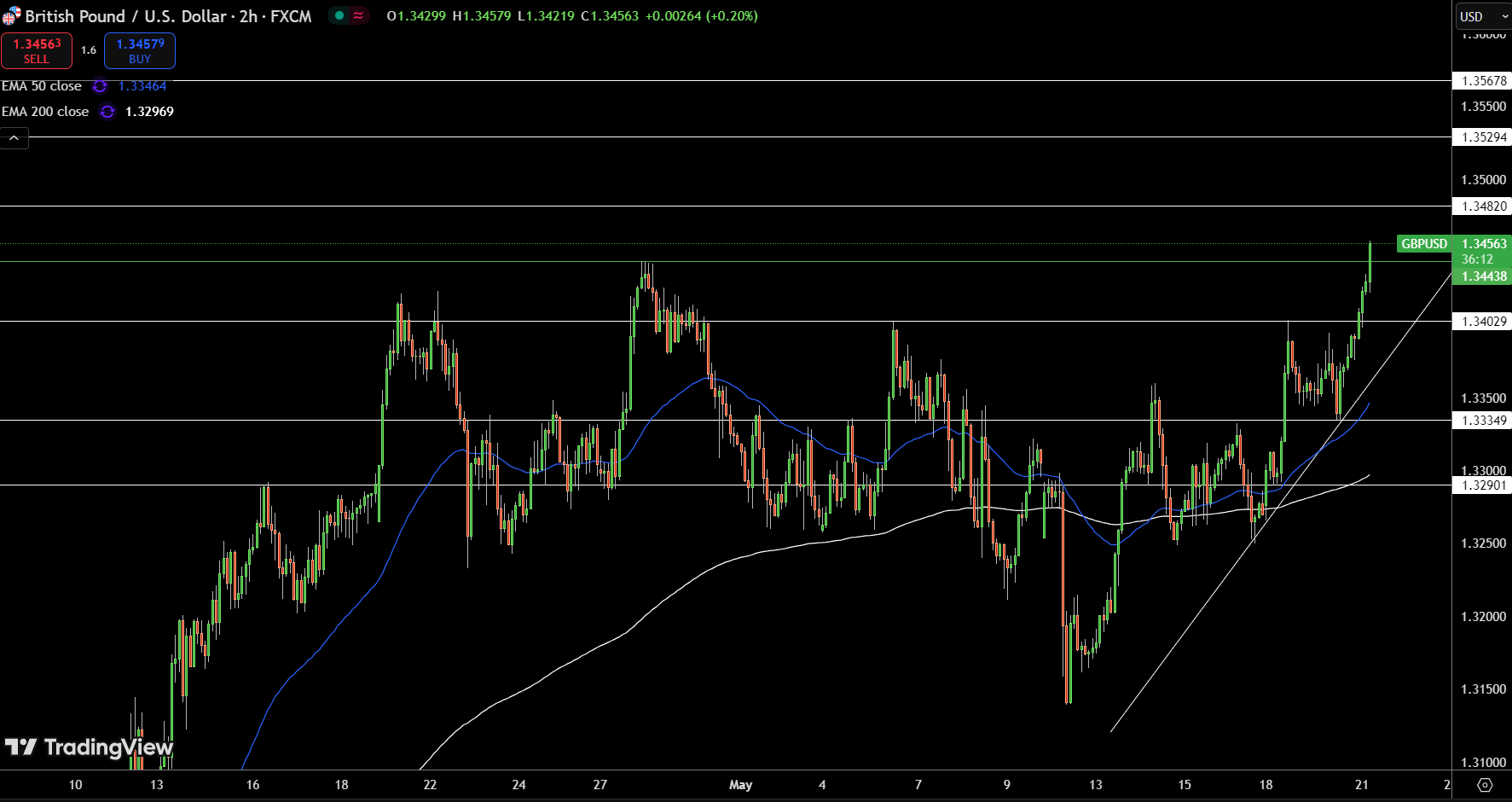This screenshot has height=802, width=1512.
Task: Click the EMA 50 value 1.33464
Action: (142, 86)
